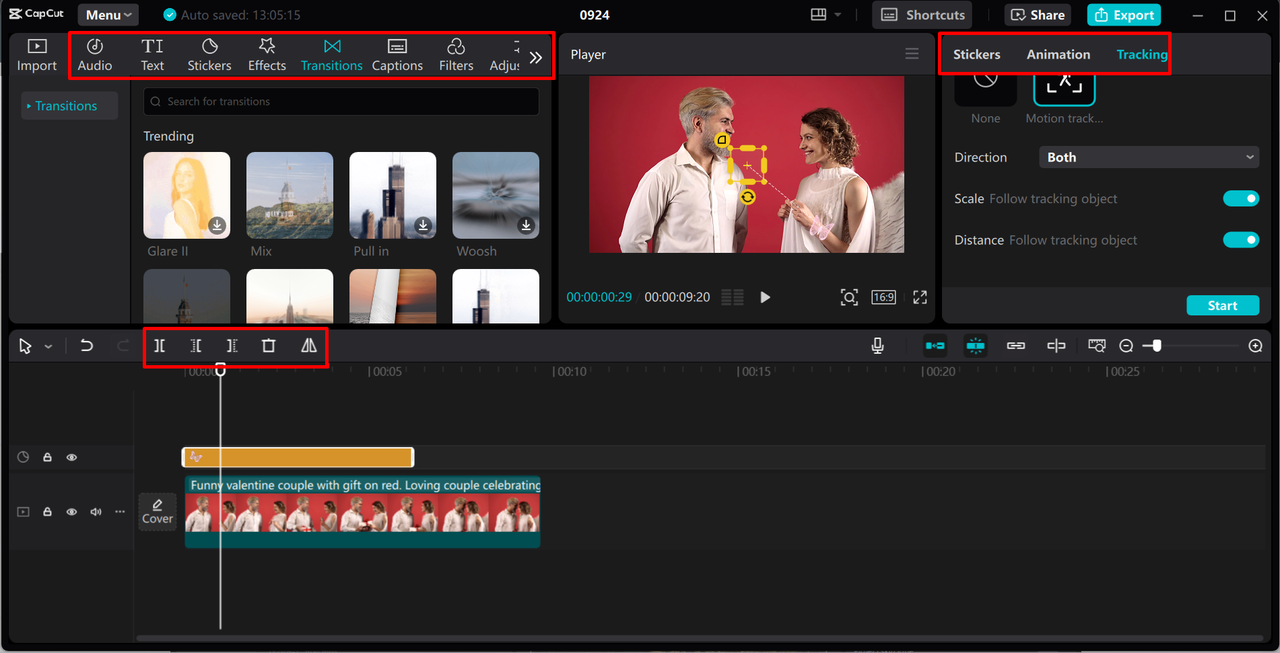Toggle auto snapping in timeline

click(975, 345)
